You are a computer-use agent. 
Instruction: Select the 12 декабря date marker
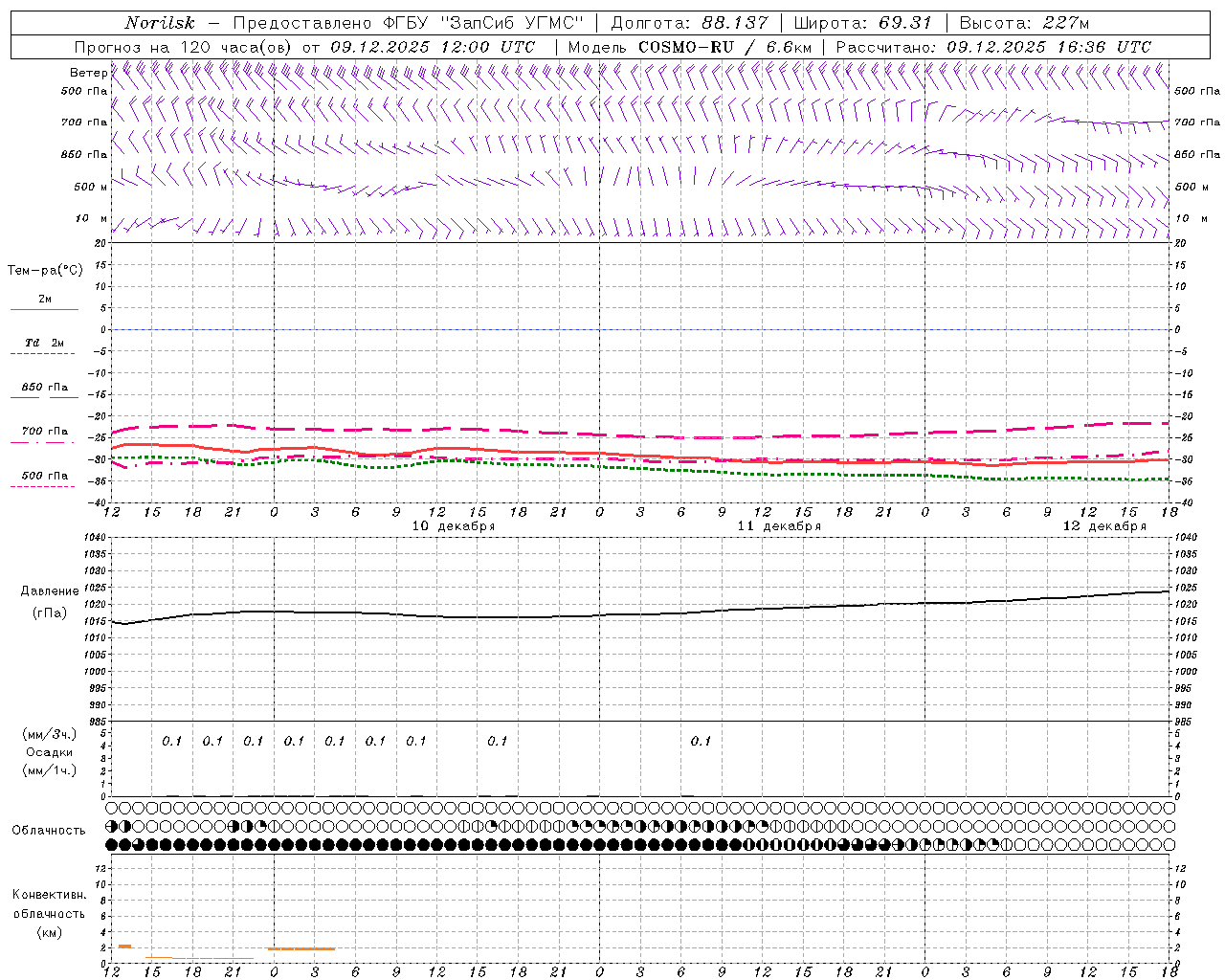[x=1104, y=526]
